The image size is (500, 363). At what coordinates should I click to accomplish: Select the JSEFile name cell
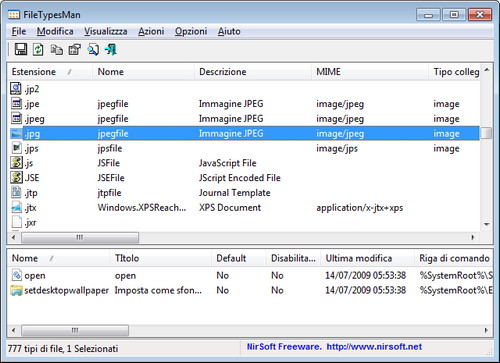tap(111, 178)
